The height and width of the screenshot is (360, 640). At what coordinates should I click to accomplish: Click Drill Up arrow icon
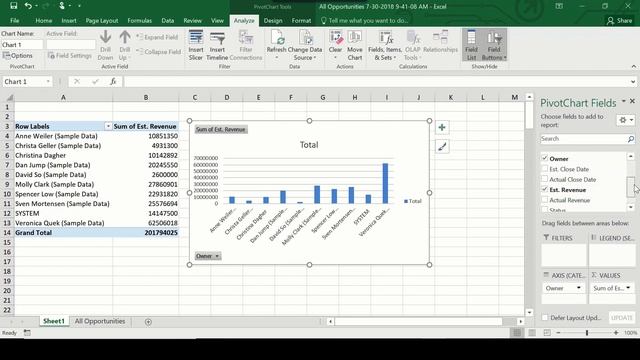click(x=124, y=37)
